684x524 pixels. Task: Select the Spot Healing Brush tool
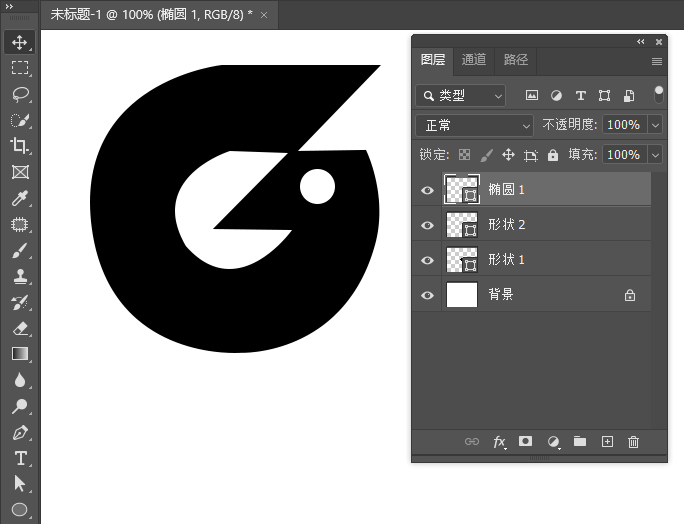pyautogui.click(x=20, y=224)
